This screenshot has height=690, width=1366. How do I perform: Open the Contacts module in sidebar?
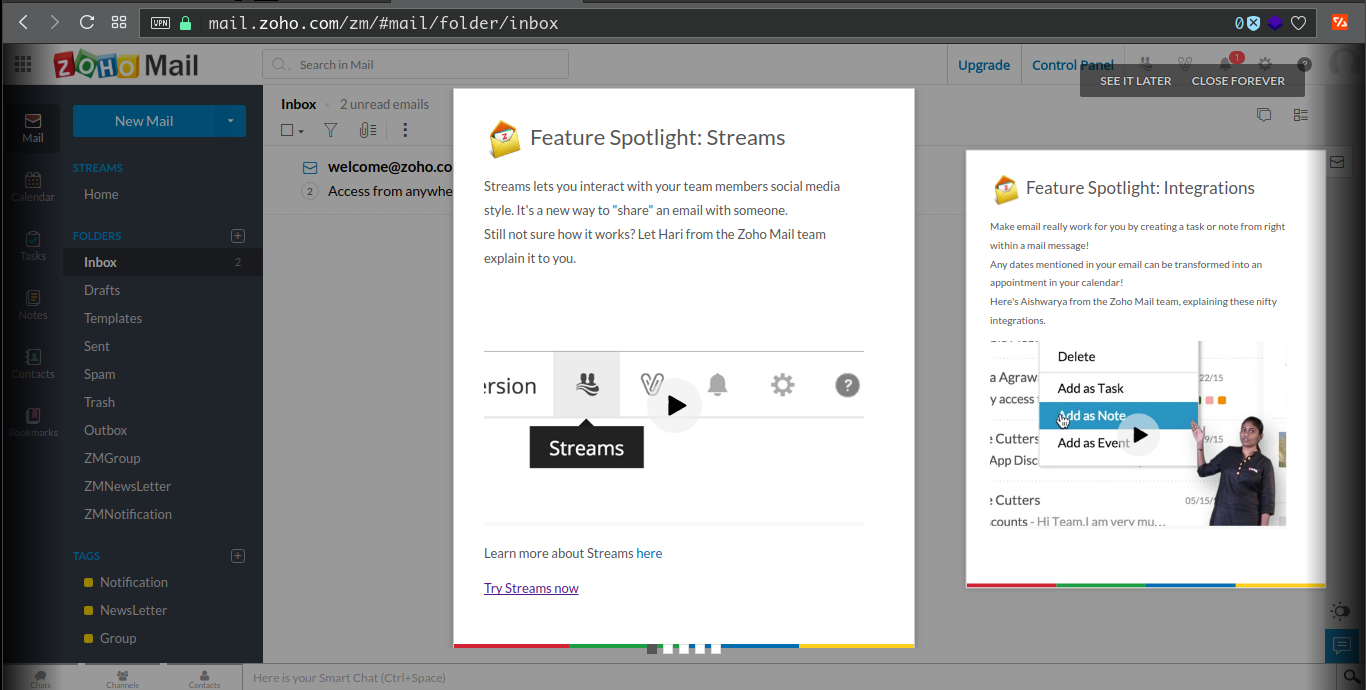(x=33, y=364)
